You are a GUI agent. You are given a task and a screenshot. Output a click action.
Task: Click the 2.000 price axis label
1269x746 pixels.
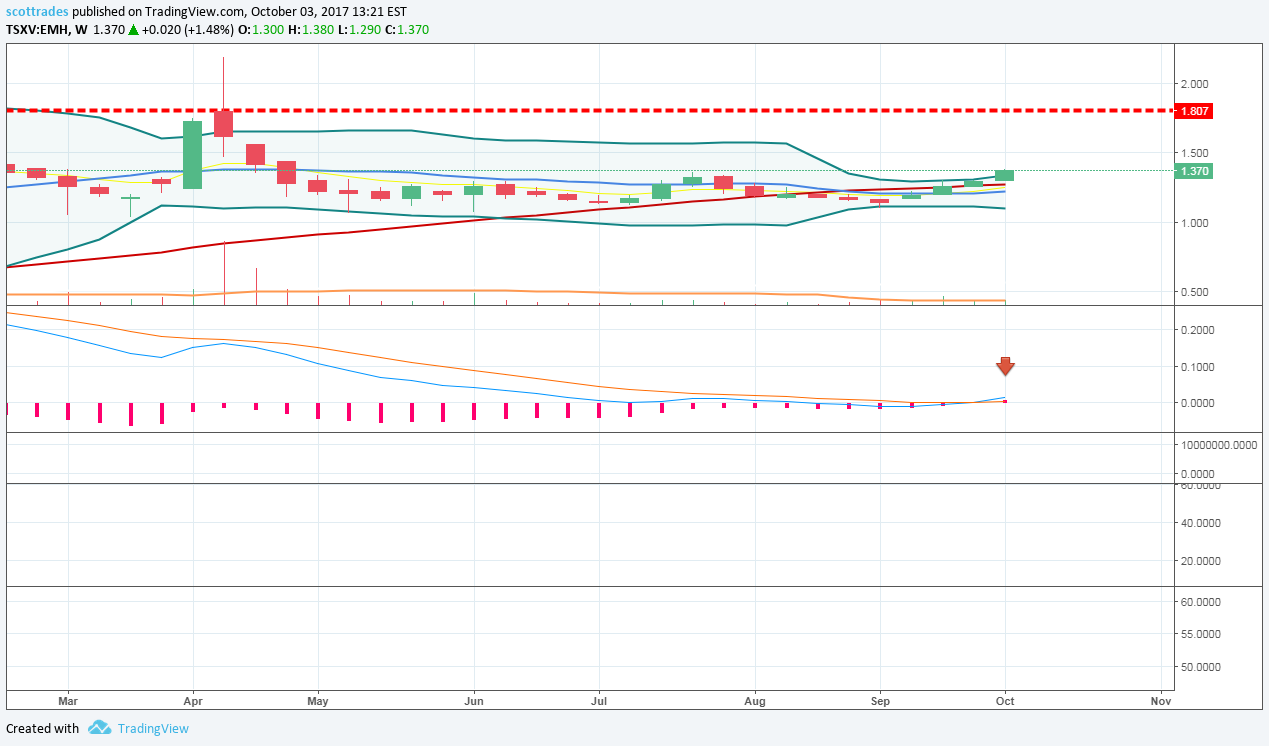click(1195, 83)
